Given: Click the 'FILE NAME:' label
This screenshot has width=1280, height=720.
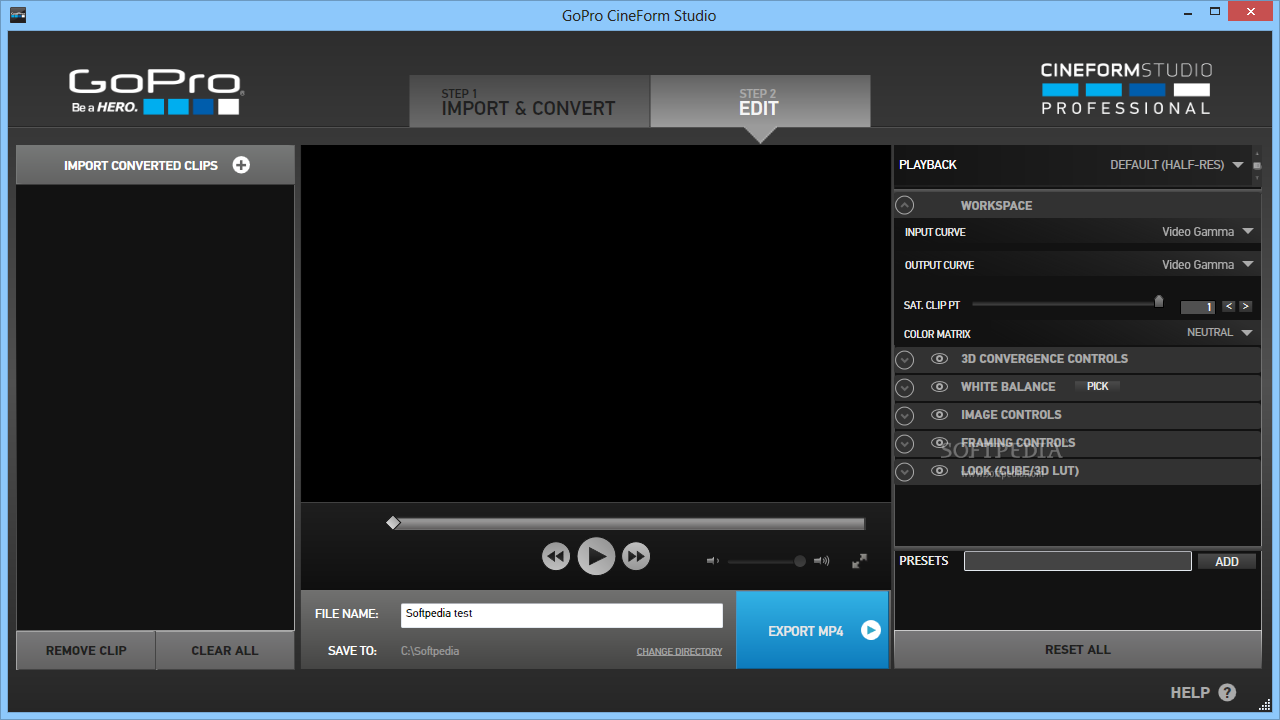Looking at the screenshot, I should (346, 614).
